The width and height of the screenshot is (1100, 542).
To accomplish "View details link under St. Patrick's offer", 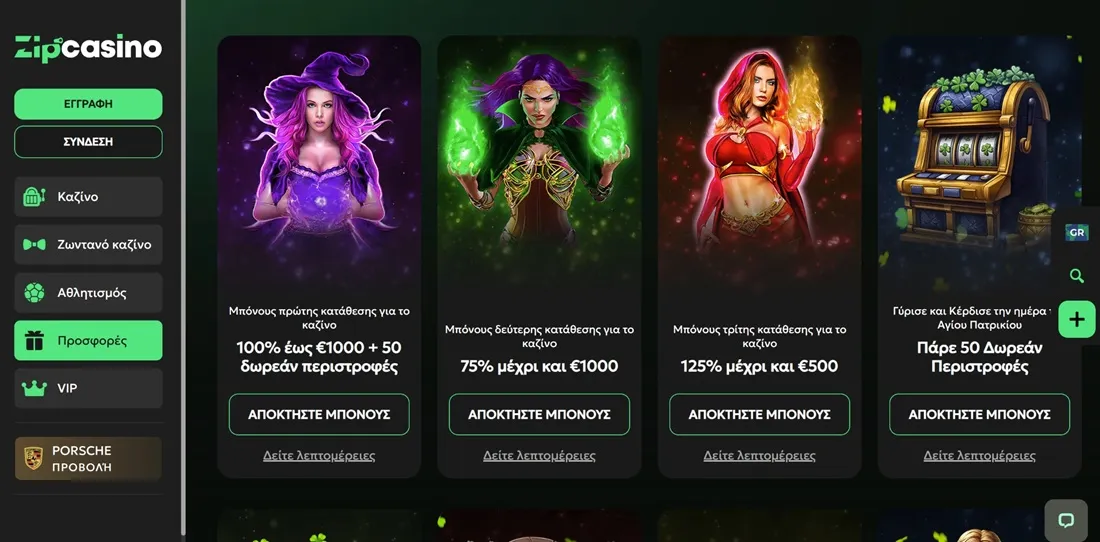I will (979, 456).
